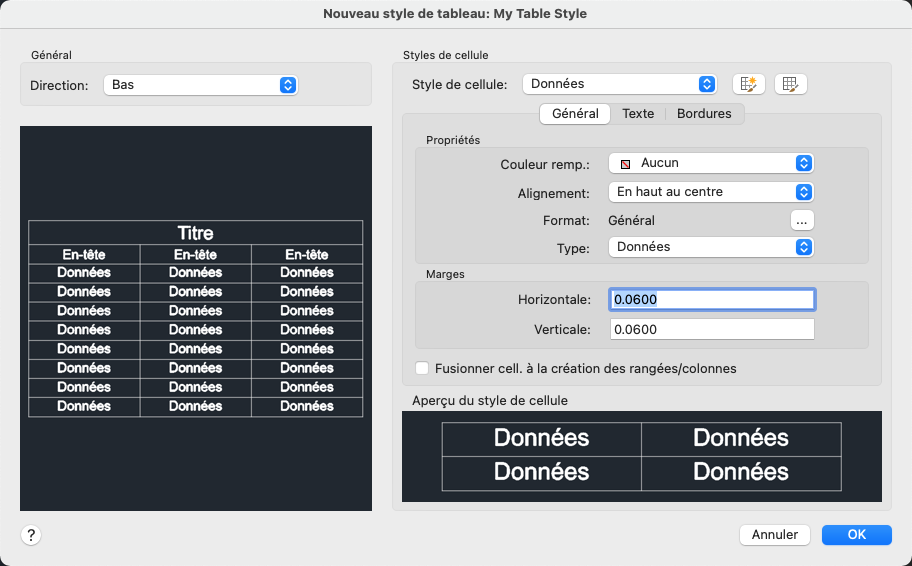Enable Fusionner cell. à la création checkbox
Viewport: 912px width, 566px height.
tap(422, 368)
